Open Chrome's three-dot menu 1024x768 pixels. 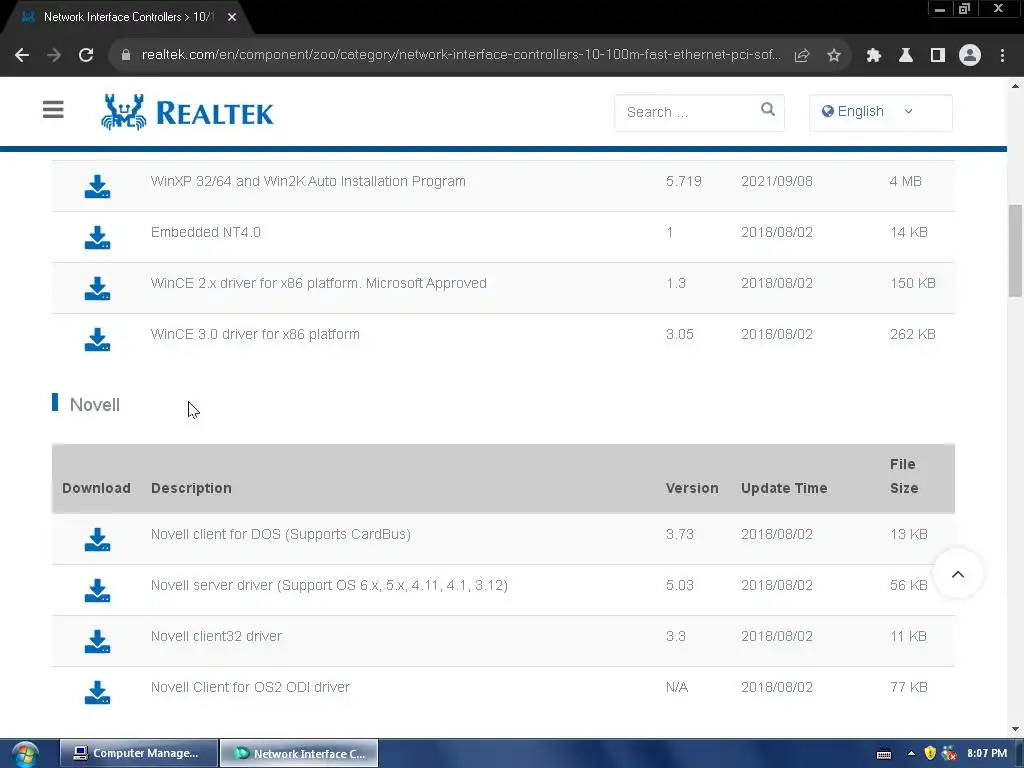point(1002,56)
